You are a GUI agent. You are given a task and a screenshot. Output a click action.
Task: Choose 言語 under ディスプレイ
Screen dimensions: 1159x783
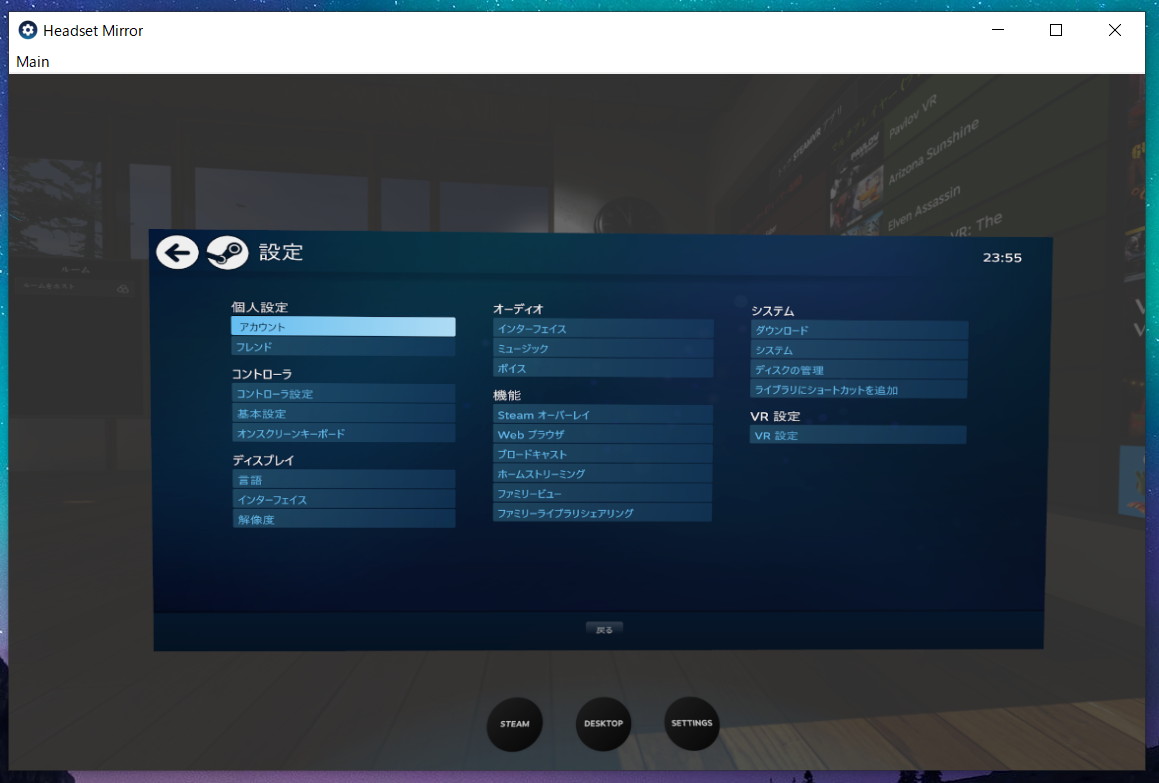click(344, 480)
